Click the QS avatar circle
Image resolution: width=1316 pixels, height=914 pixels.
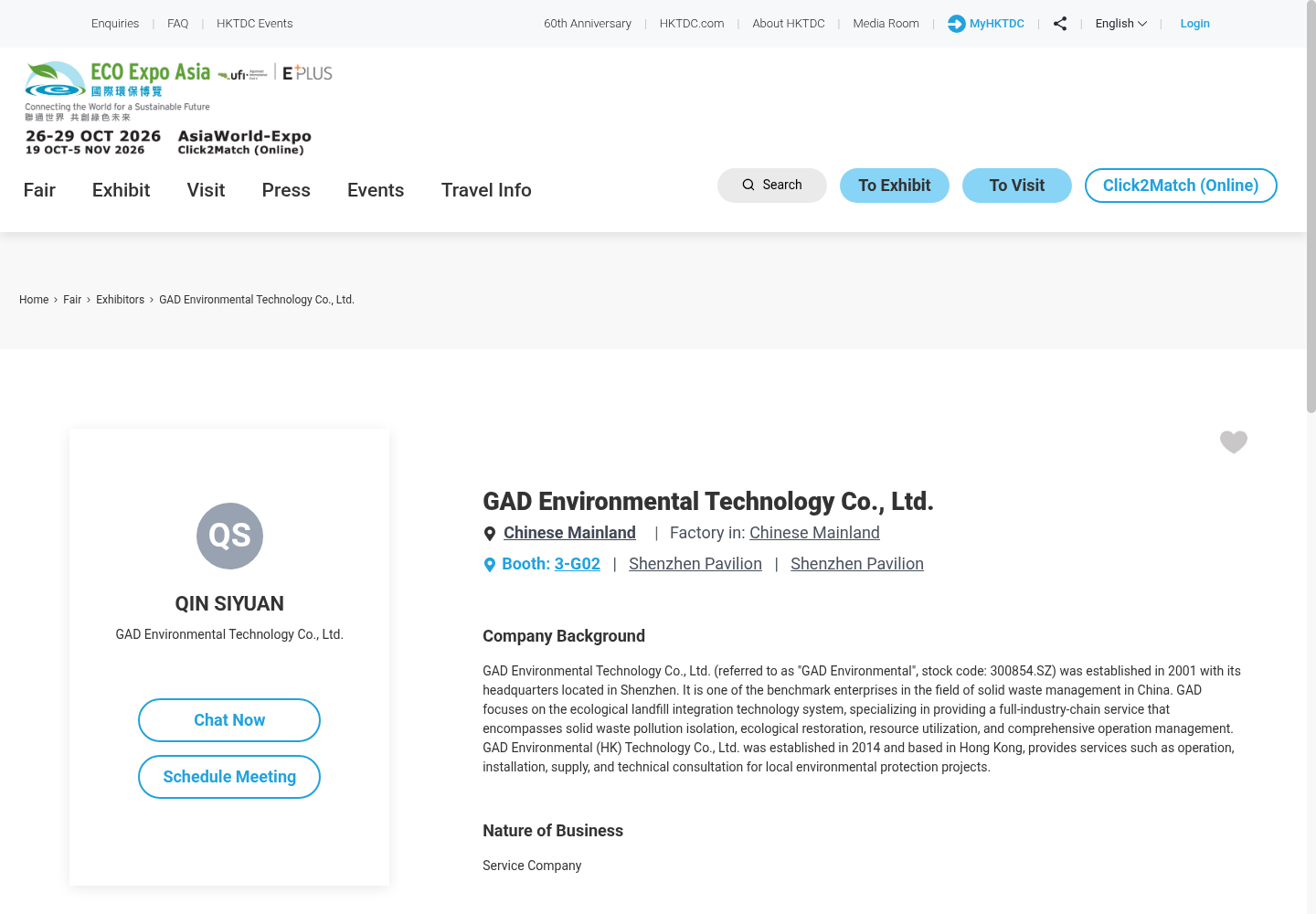click(229, 536)
